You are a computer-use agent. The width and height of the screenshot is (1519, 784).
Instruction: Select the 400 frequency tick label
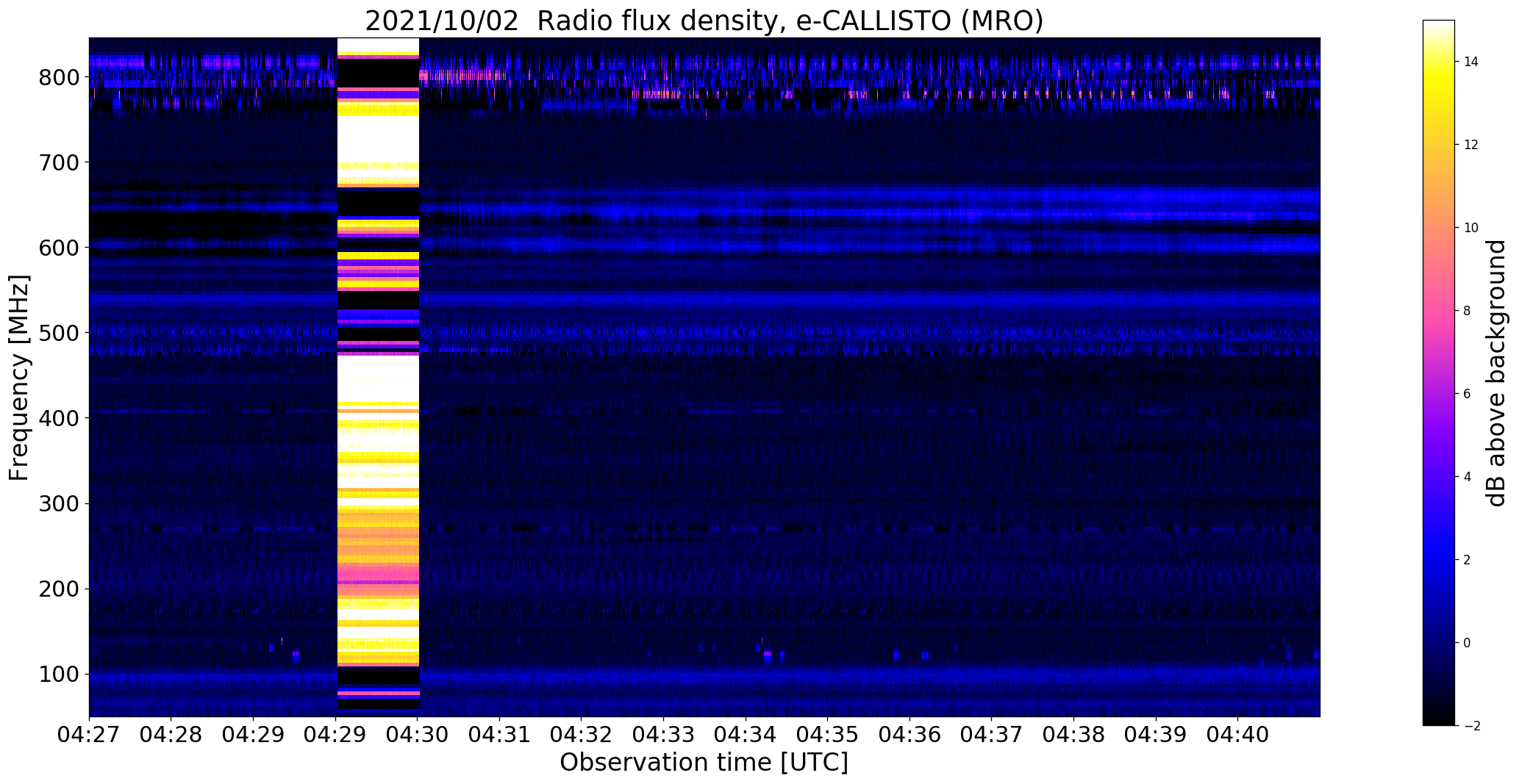60,418
